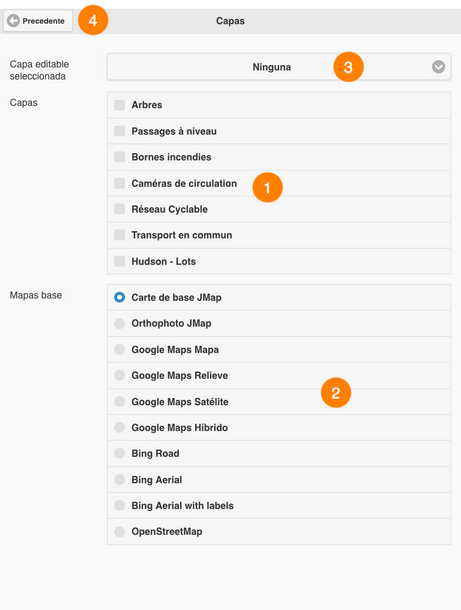
Task: Switch base map to Google Maps Satélite
Action: point(119,401)
